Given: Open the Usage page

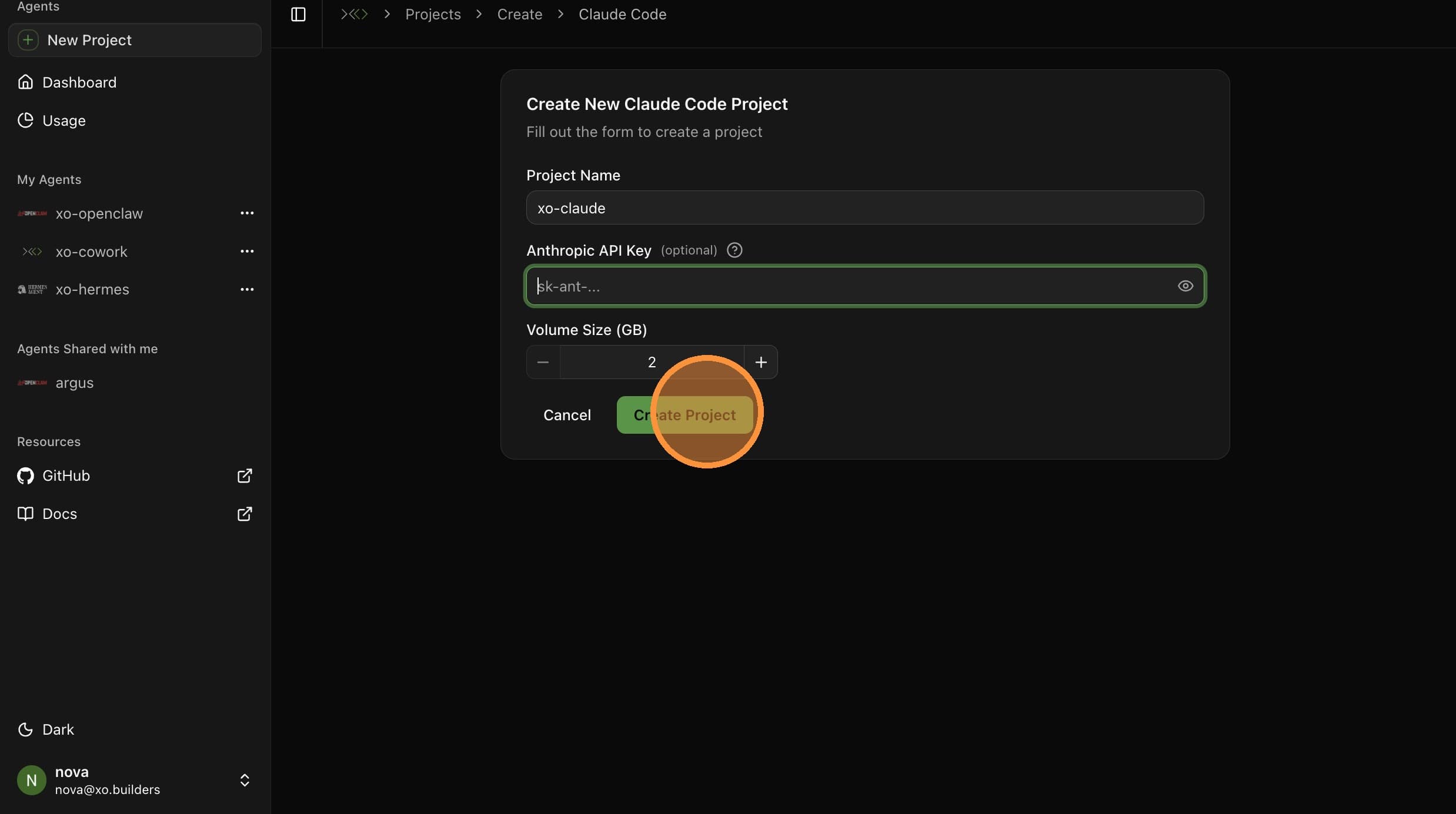Looking at the screenshot, I should click(x=135, y=120).
